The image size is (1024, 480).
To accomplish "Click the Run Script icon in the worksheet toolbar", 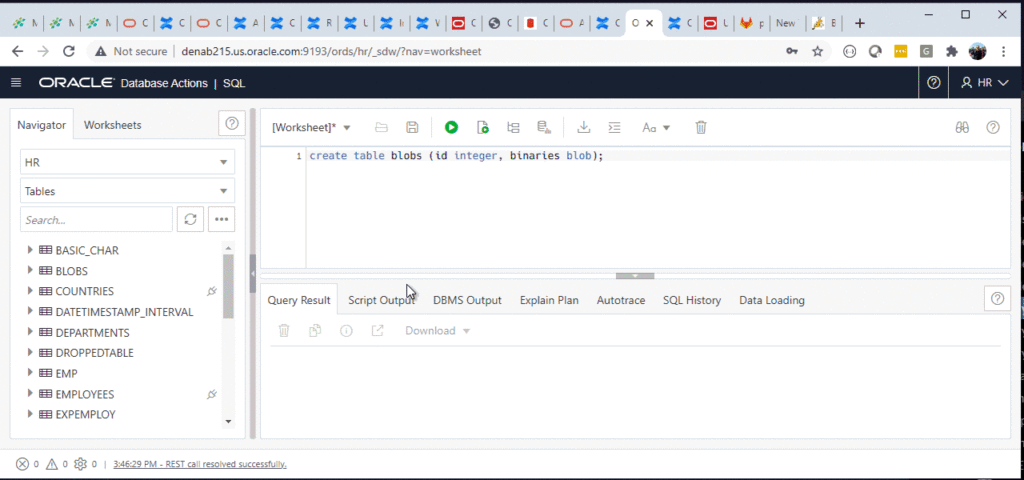I will pos(483,127).
